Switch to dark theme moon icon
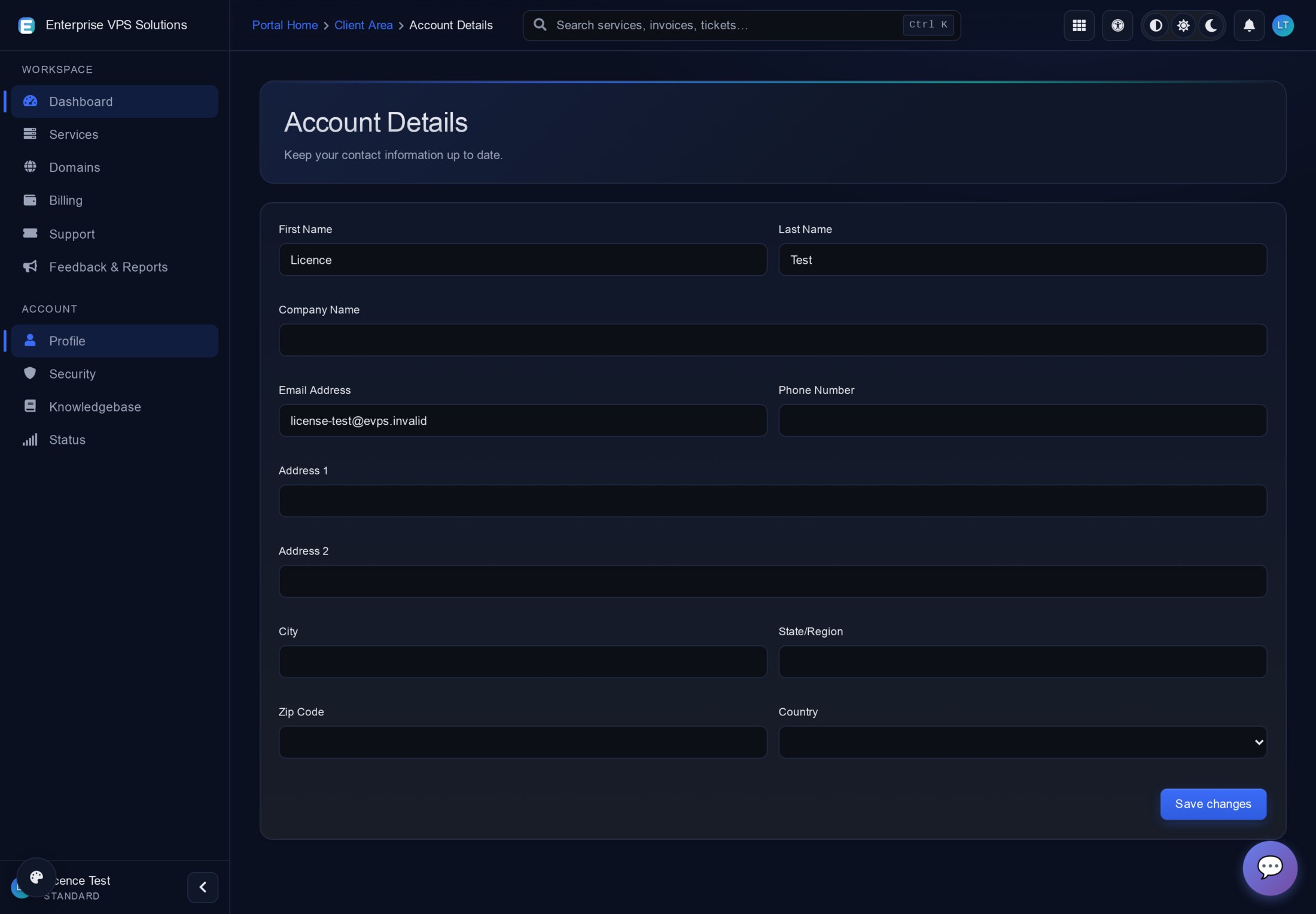The width and height of the screenshot is (1316, 914). (x=1211, y=25)
